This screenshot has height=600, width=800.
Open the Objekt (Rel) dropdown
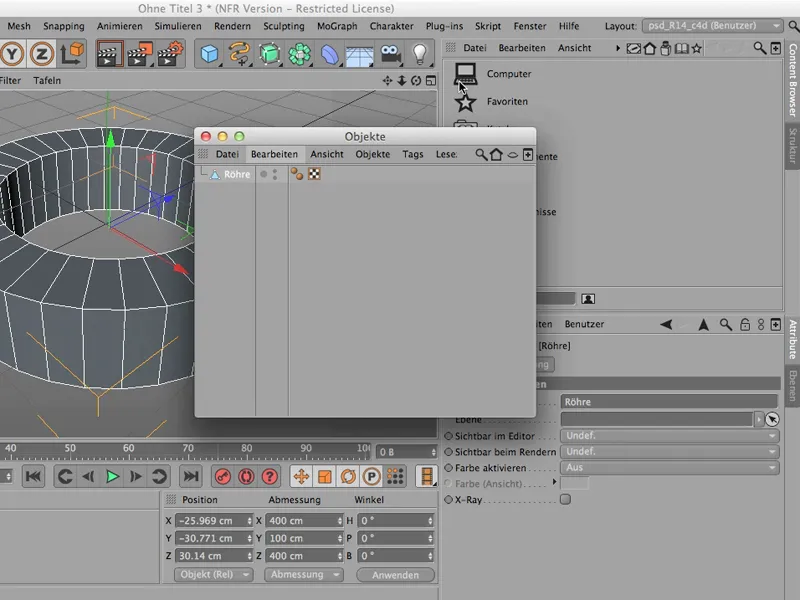pyautogui.click(x=212, y=575)
